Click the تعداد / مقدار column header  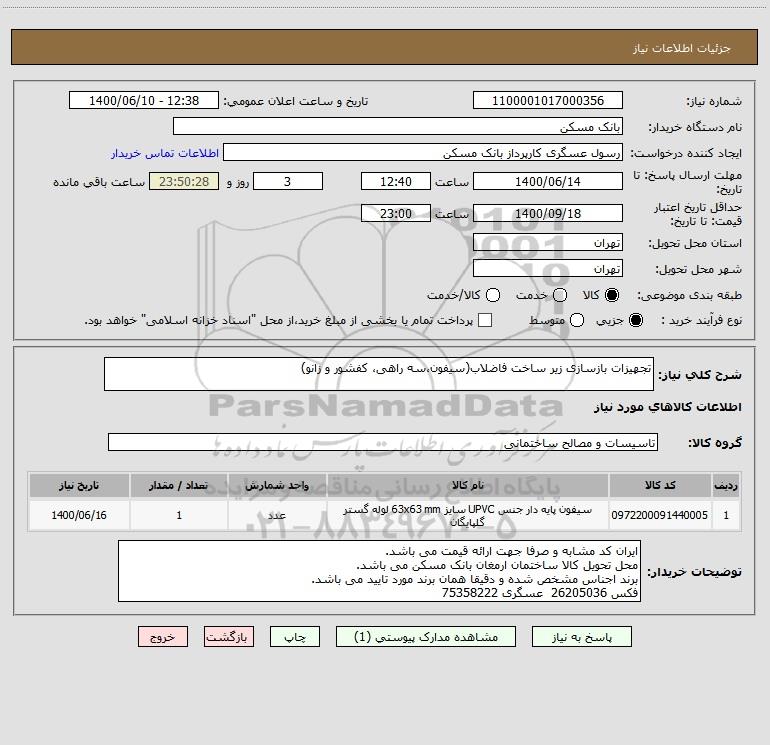coord(179,485)
